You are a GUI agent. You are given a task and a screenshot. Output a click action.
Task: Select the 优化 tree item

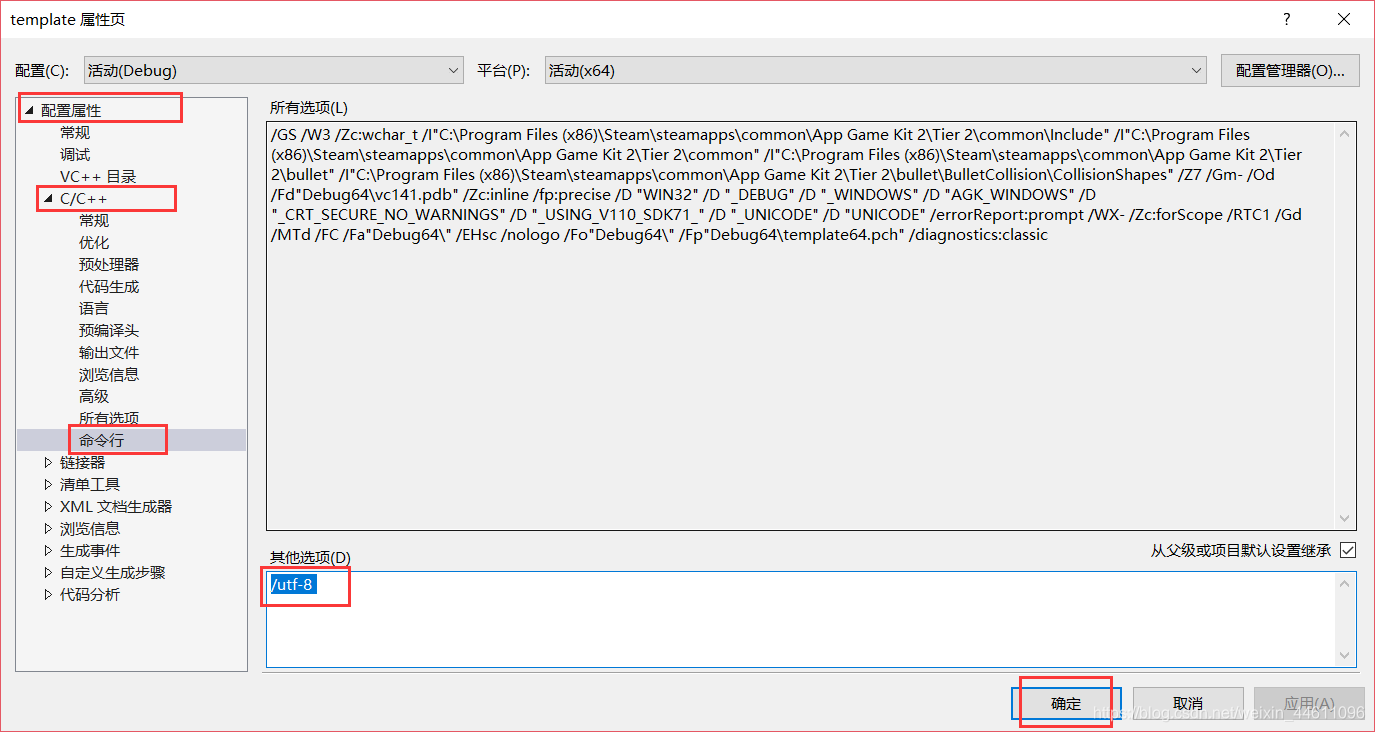pyautogui.click(x=94, y=243)
